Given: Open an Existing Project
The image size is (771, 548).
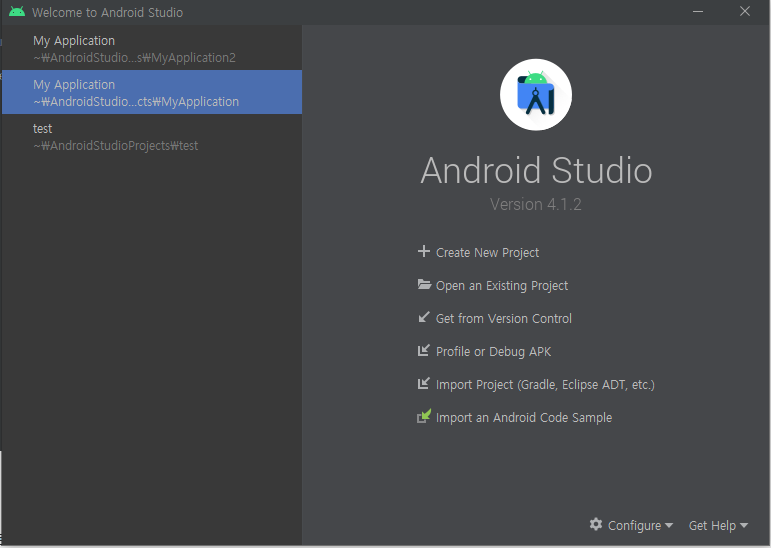Looking at the screenshot, I should [502, 285].
